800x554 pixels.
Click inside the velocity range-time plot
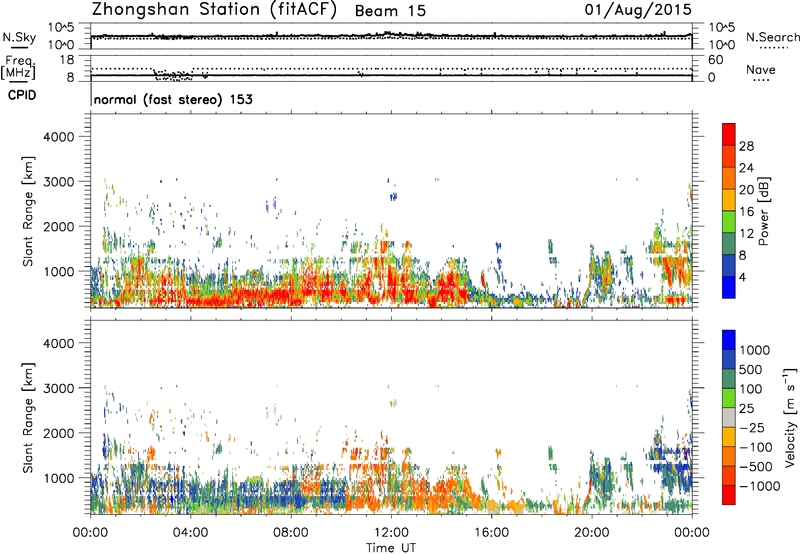(391, 417)
